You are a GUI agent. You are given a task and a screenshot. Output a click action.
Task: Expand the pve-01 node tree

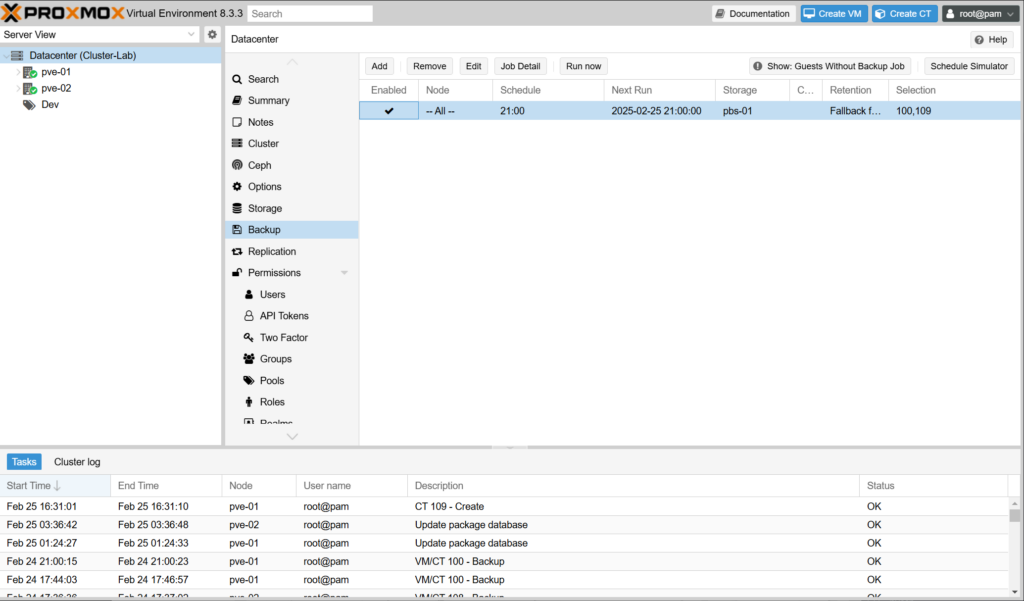(17, 72)
